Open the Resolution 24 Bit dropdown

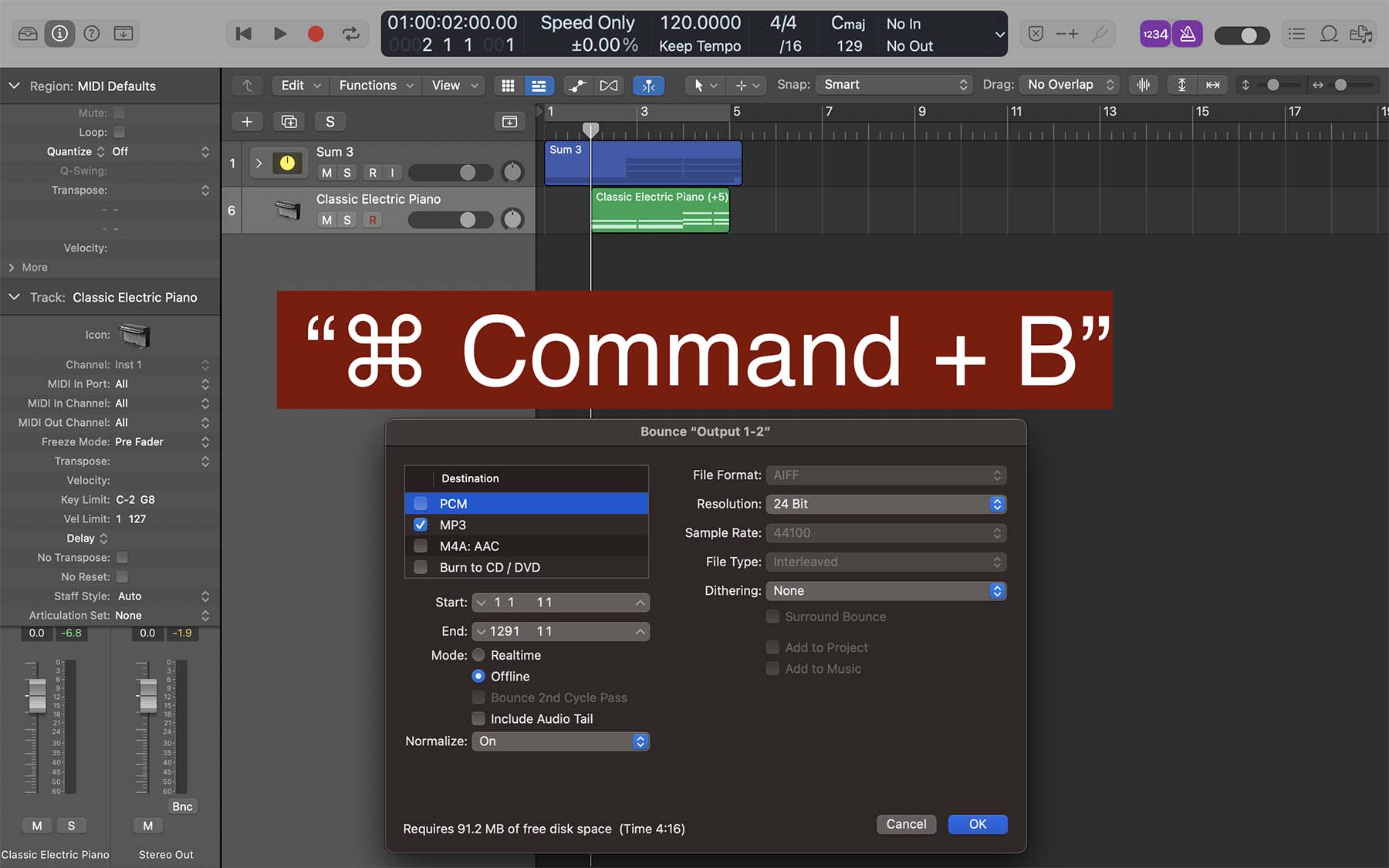(x=886, y=504)
